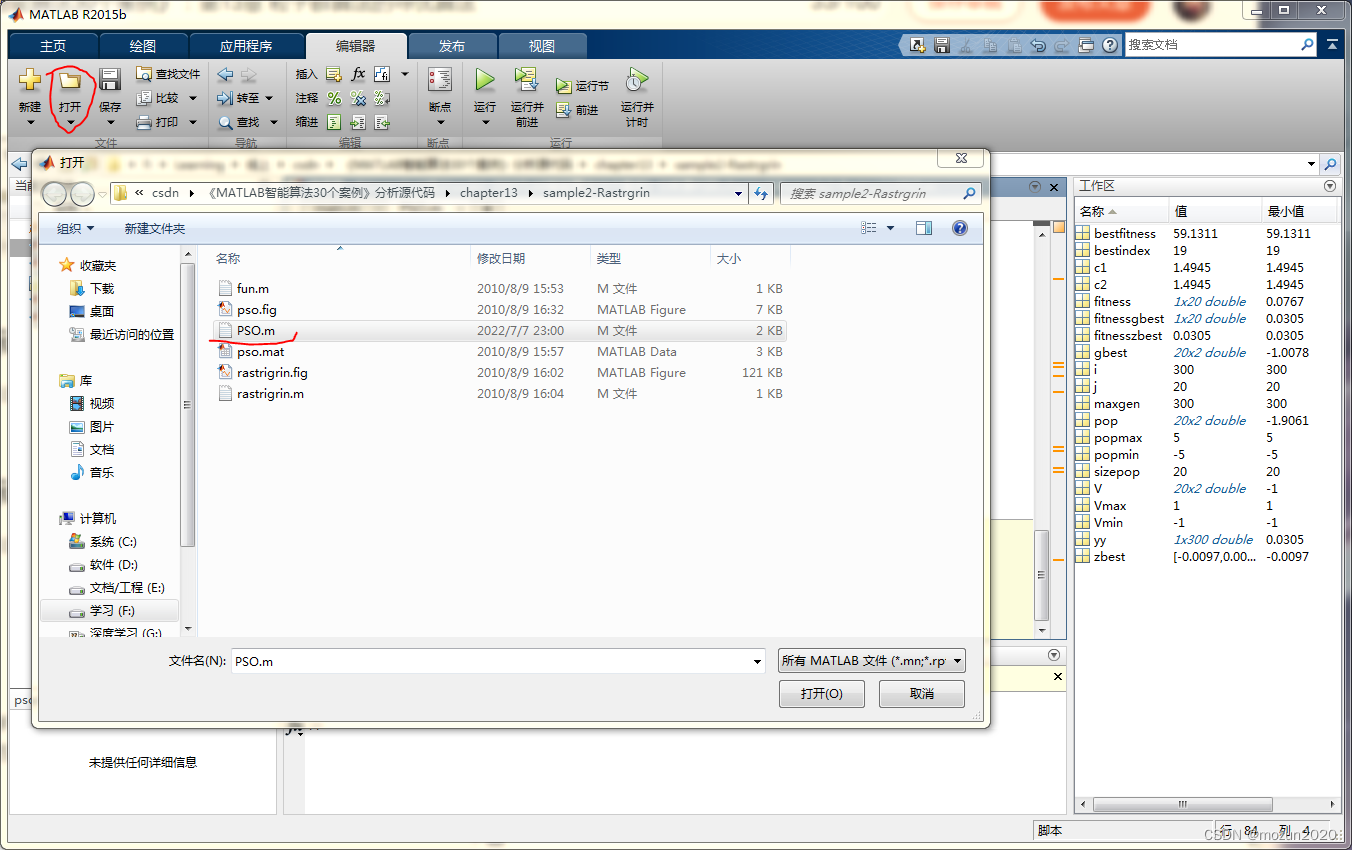Click the comment (%) icon

coord(334,98)
